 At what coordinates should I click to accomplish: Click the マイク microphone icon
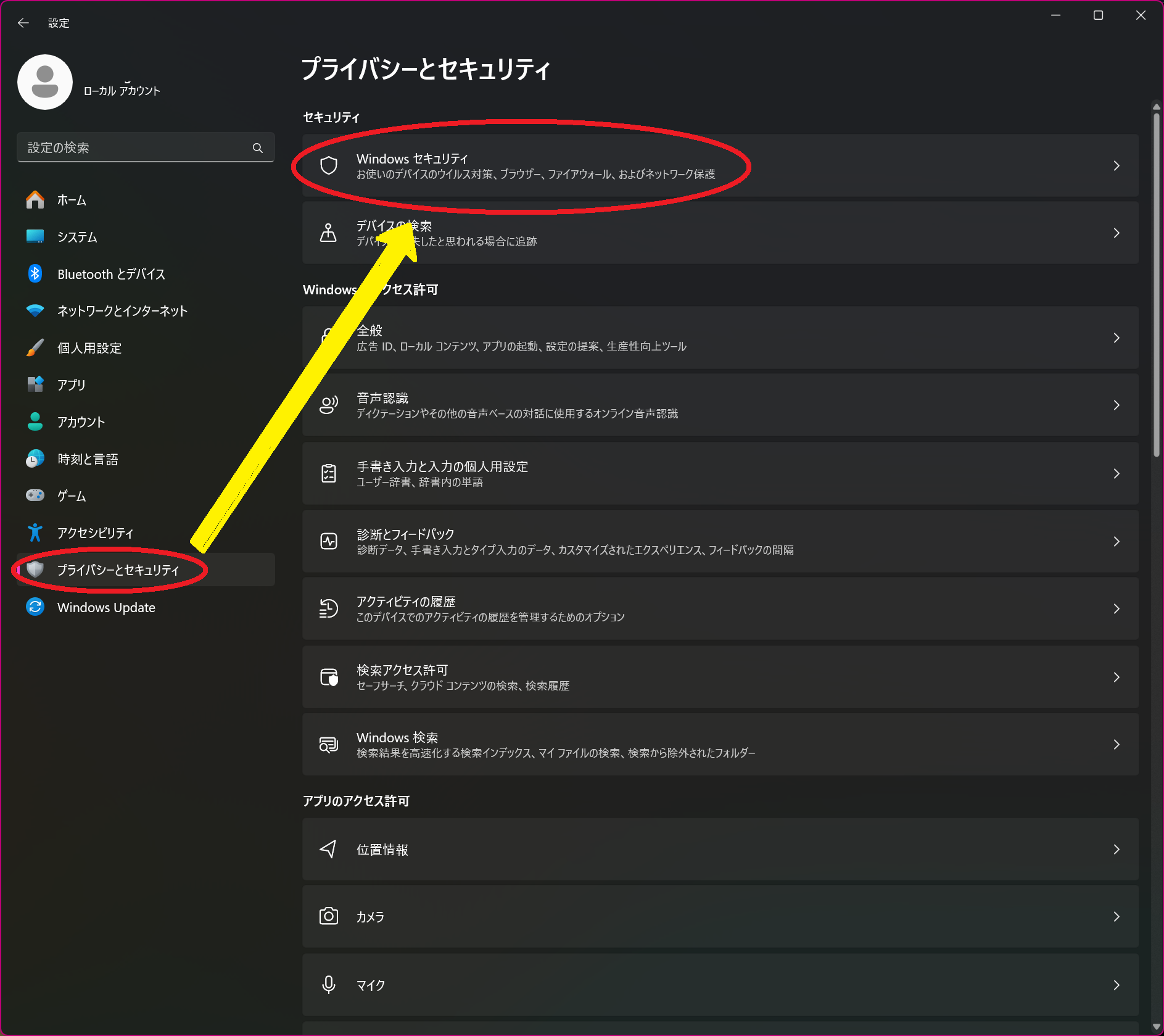point(329,984)
